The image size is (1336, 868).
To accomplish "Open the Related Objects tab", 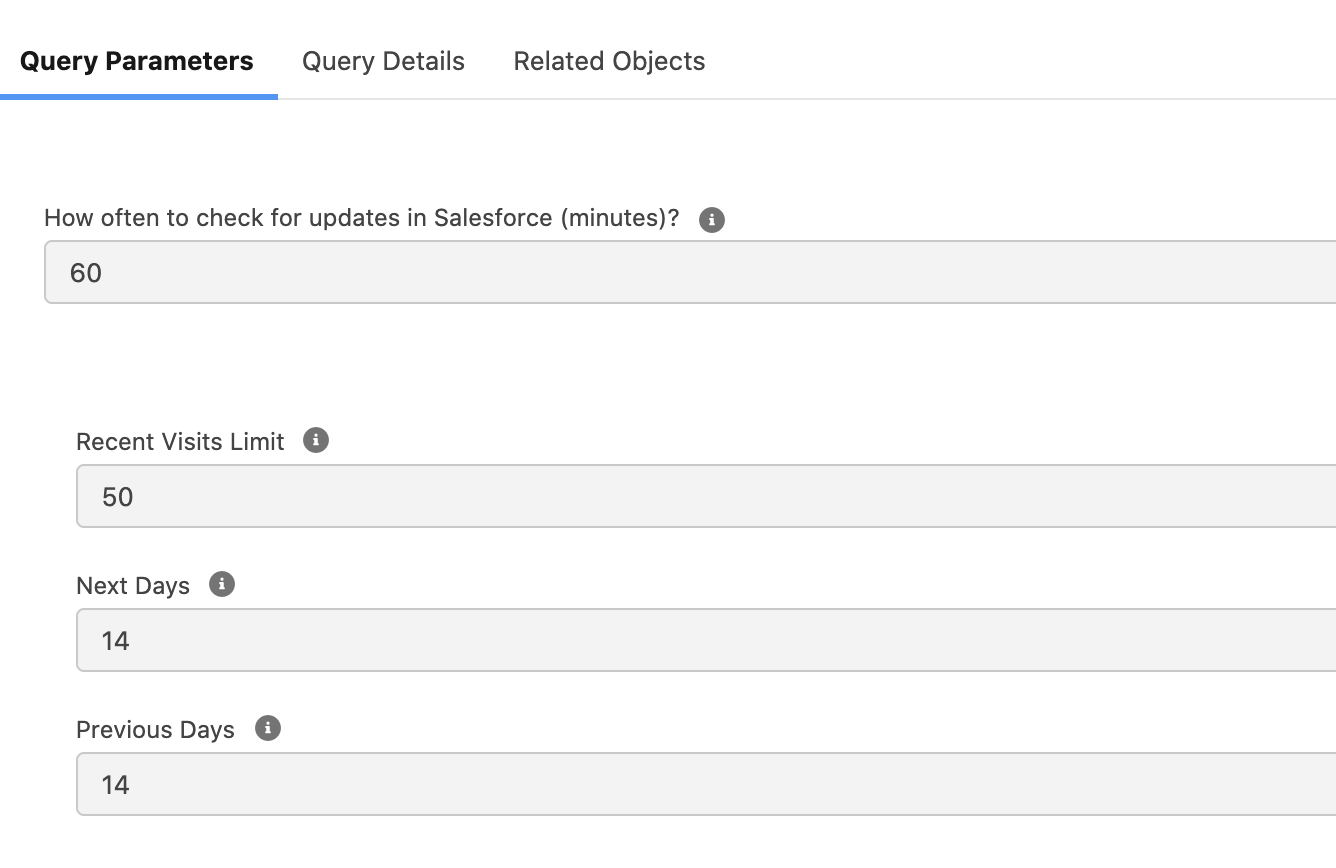I will coord(609,62).
